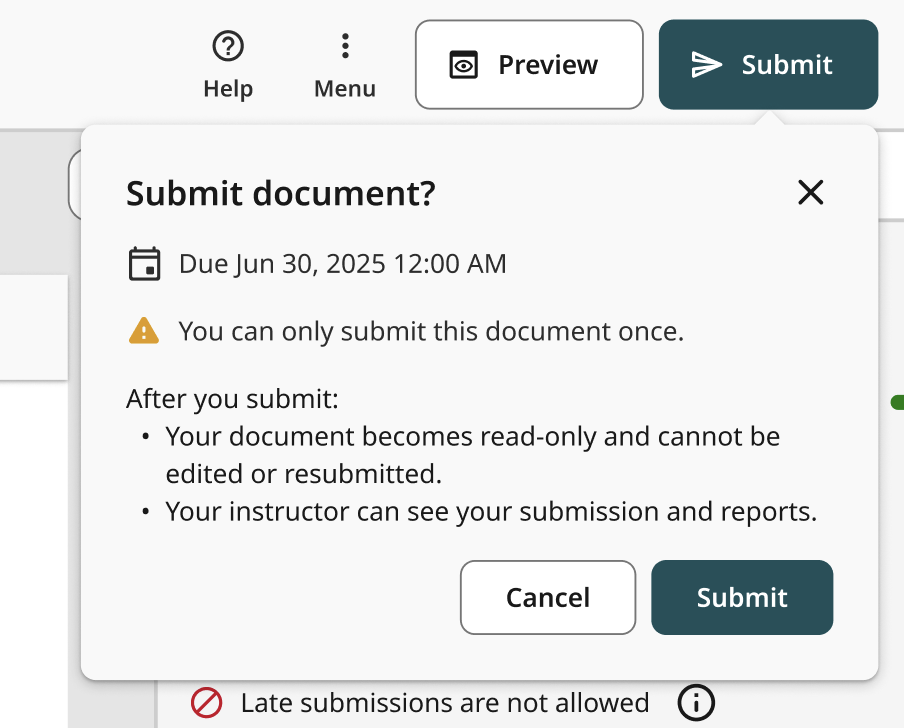This screenshot has width=904, height=728.
Task: Click the Help question mark icon
Action: [x=228, y=46]
